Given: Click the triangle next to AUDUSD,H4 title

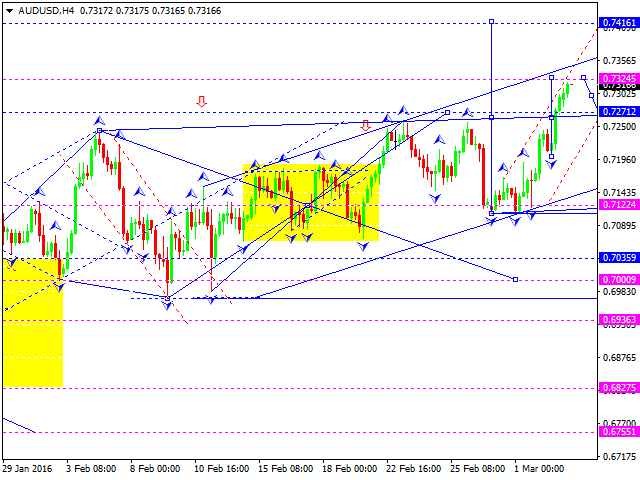Looking at the screenshot, I should tap(9, 11).
